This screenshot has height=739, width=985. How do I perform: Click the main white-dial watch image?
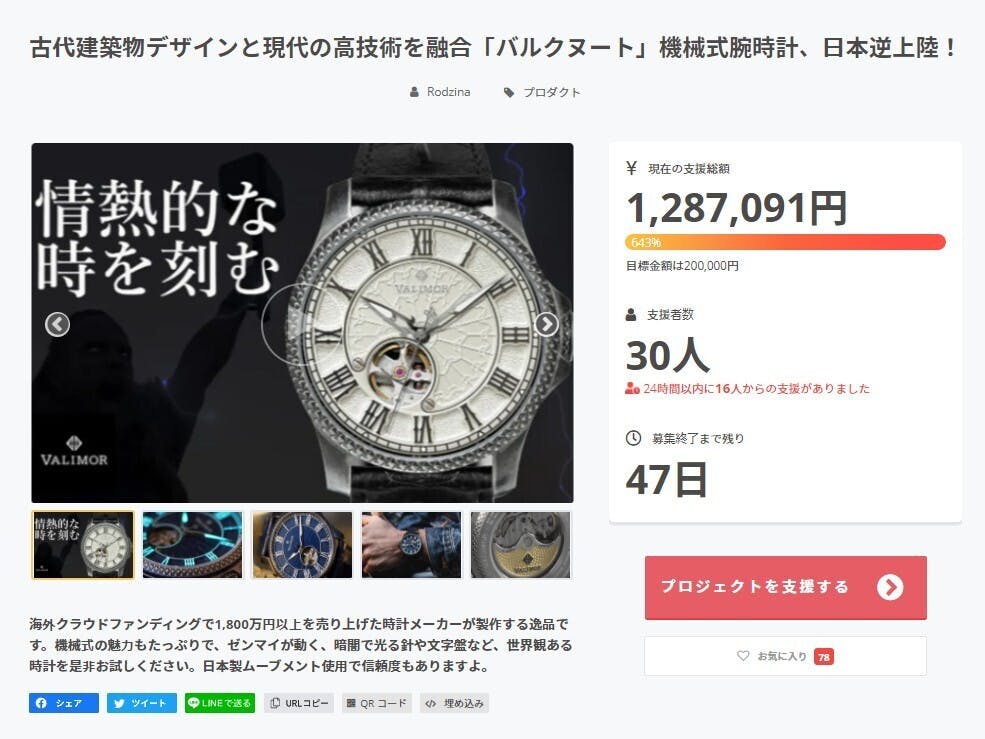coord(302,323)
